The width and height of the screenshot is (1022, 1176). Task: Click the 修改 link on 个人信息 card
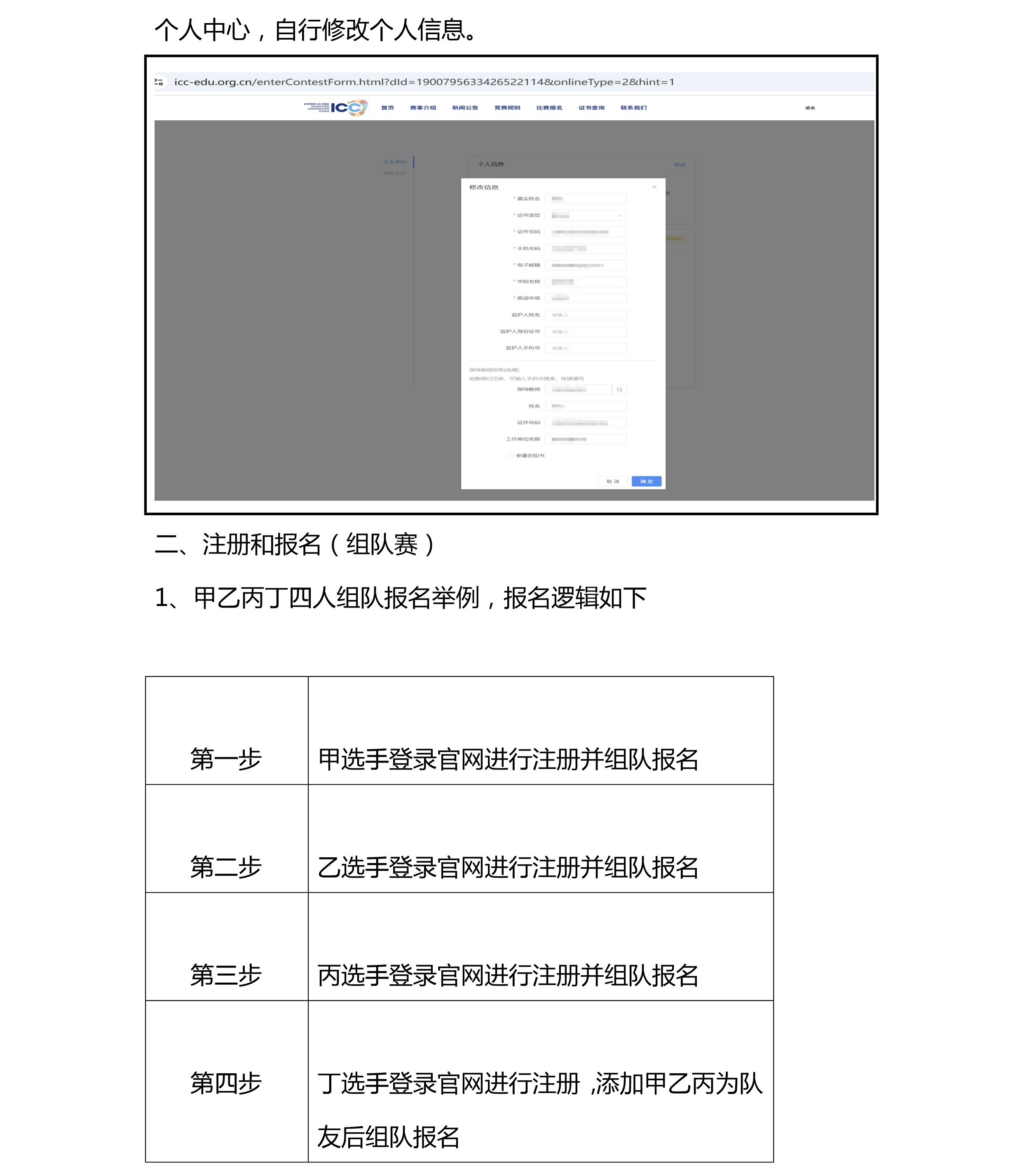[x=679, y=165]
